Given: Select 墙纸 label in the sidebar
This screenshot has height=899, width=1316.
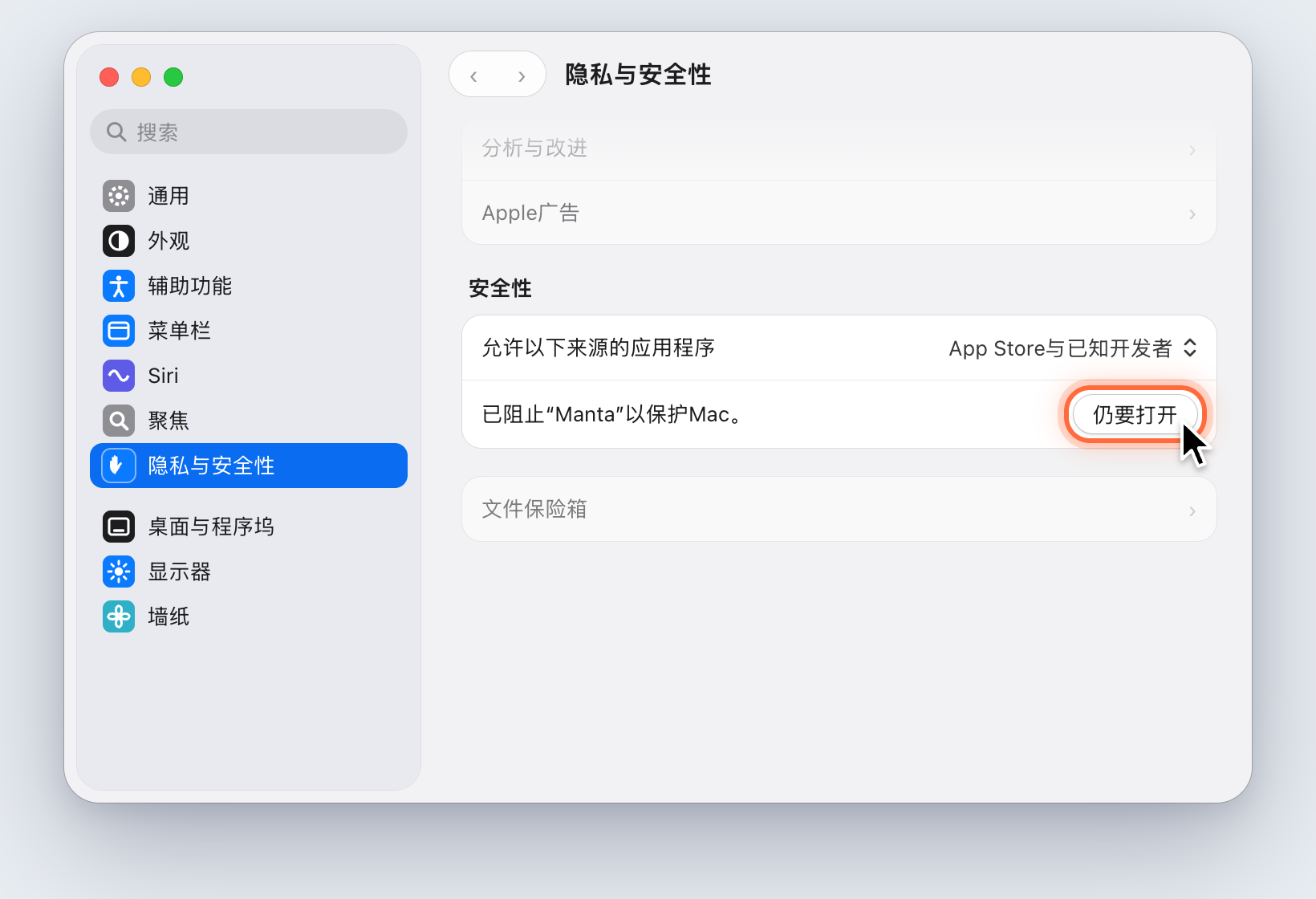Looking at the screenshot, I should point(169,616).
